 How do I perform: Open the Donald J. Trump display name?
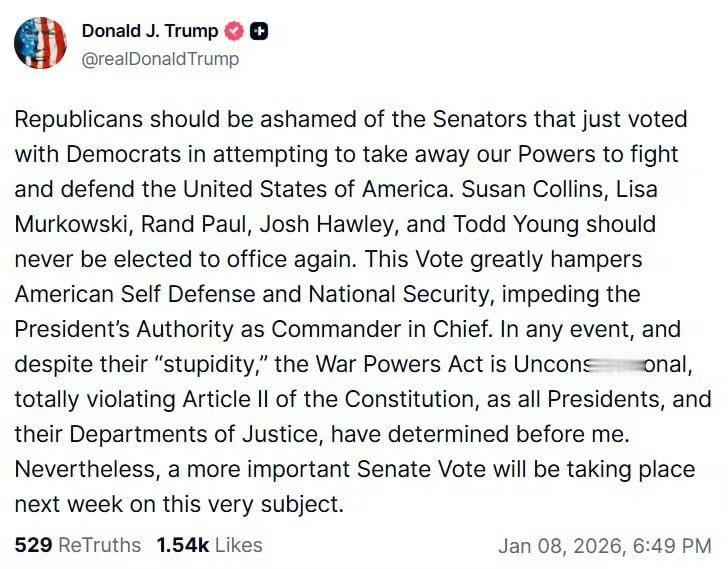point(150,31)
